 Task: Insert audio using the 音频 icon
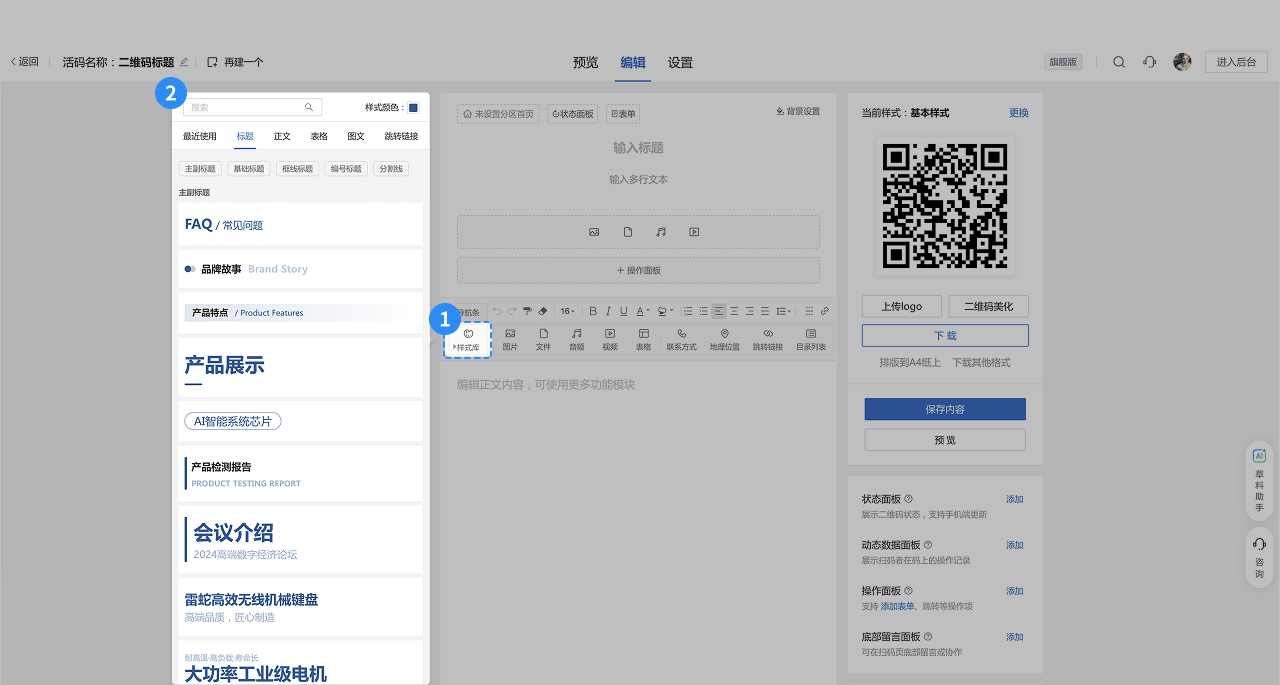point(577,339)
